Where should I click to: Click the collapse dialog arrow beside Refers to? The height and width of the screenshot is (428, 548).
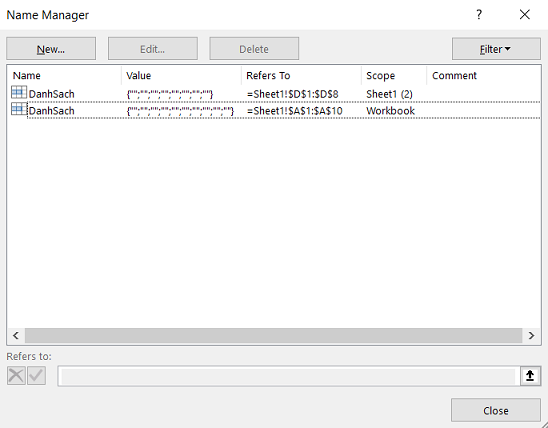[x=530, y=376]
